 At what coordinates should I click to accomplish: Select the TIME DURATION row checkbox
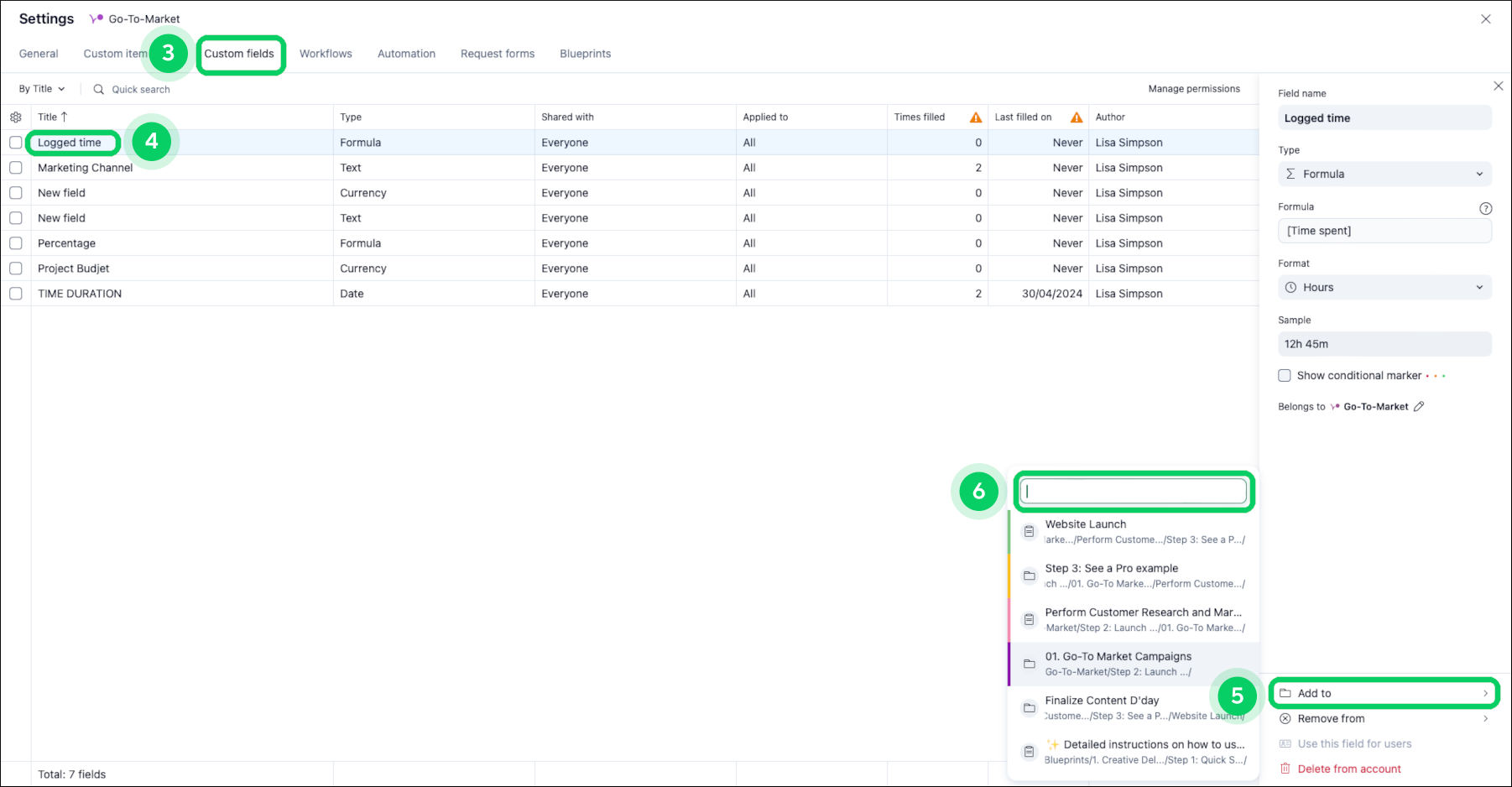(x=16, y=294)
